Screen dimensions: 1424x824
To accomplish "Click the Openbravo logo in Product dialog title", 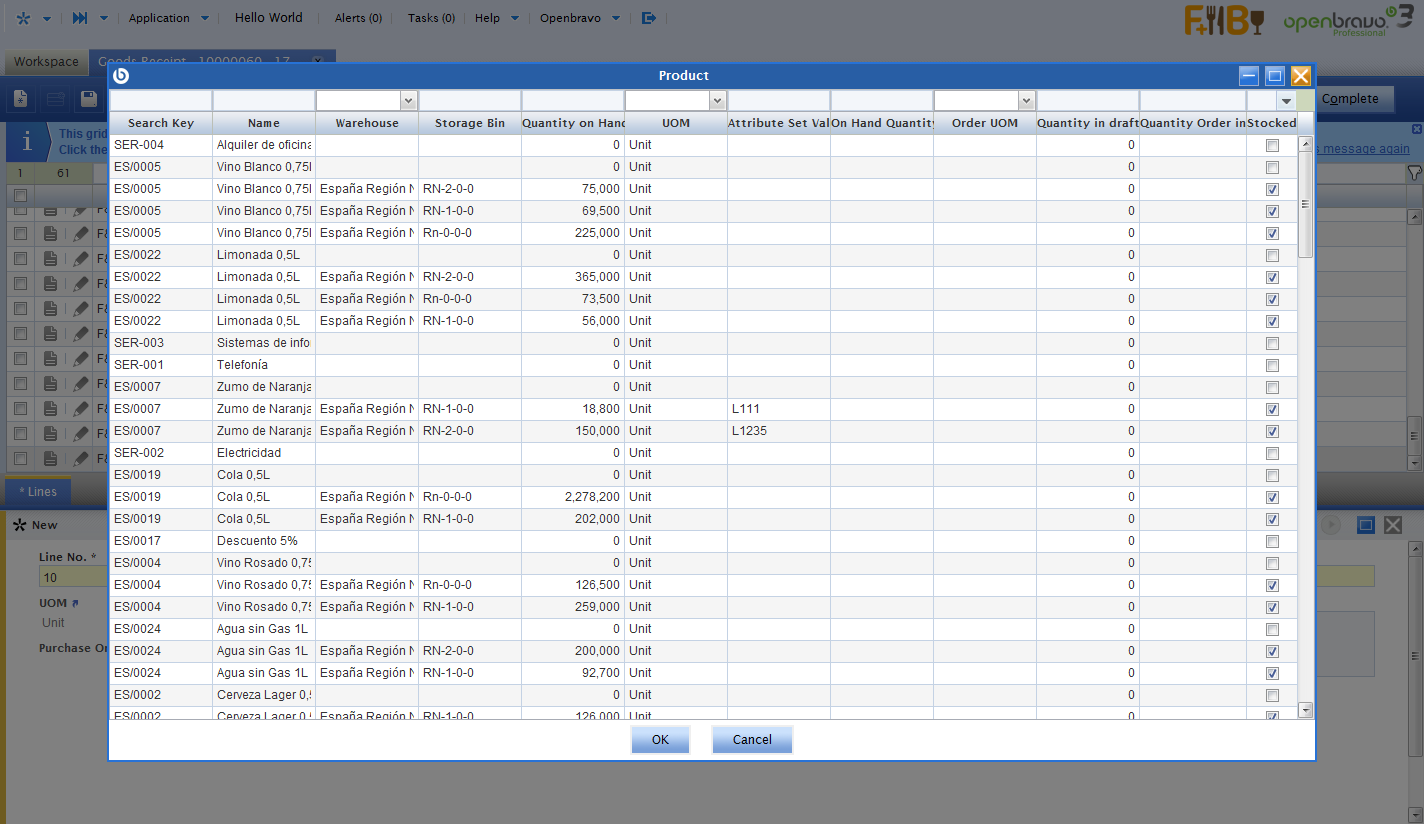I will (x=121, y=76).
